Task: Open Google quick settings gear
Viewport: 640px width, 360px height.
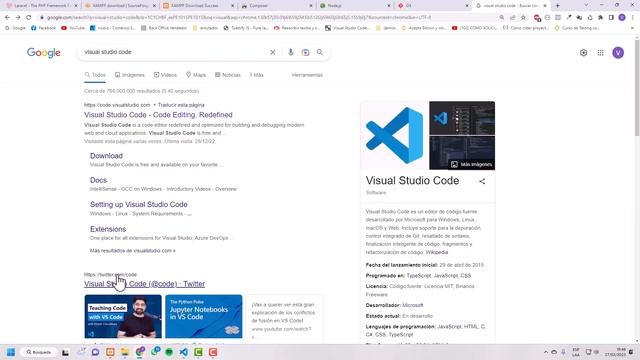Action: pos(584,53)
